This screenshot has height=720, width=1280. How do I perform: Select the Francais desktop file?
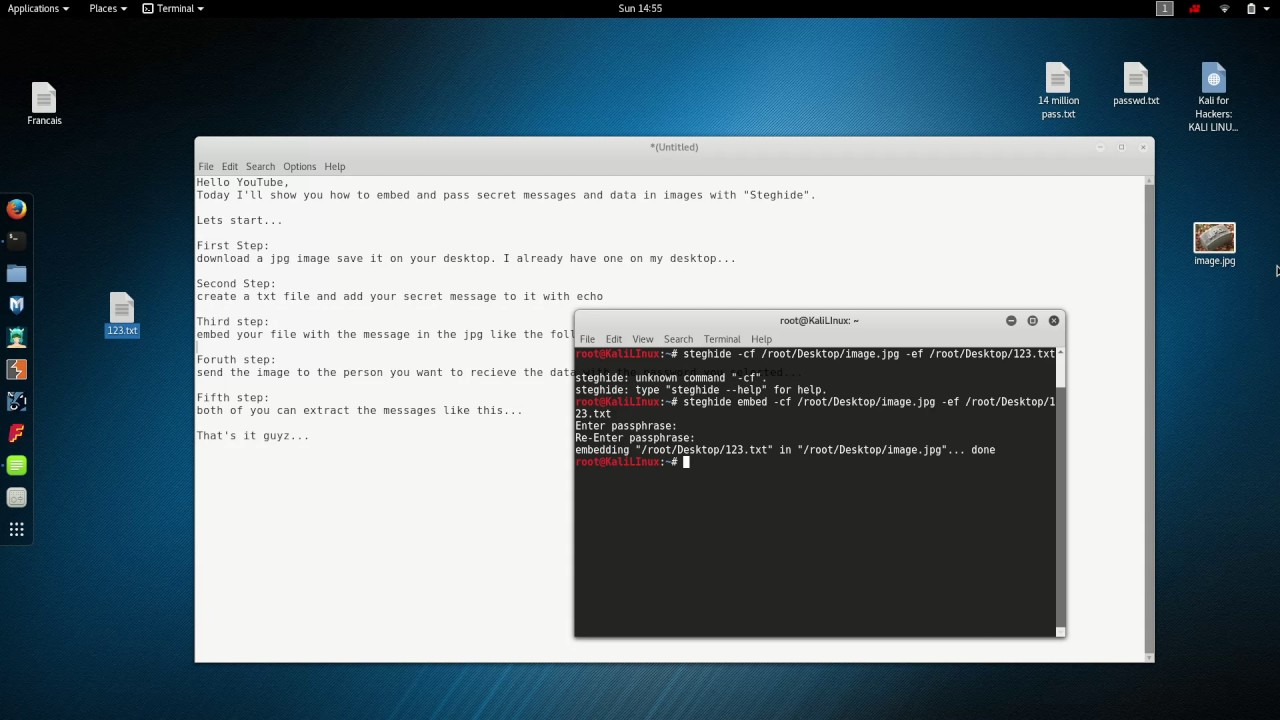coord(44,104)
